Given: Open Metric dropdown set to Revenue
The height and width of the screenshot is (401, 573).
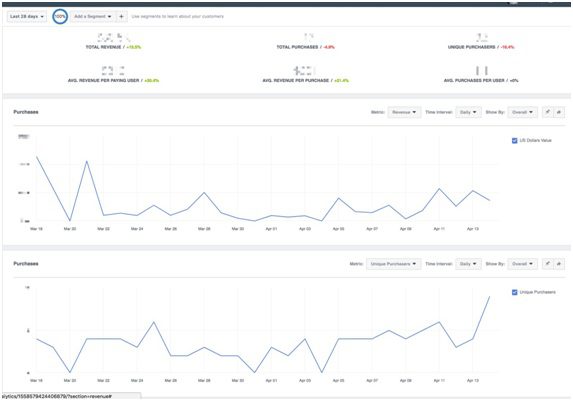Looking at the screenshot, I should coord(404,112).
